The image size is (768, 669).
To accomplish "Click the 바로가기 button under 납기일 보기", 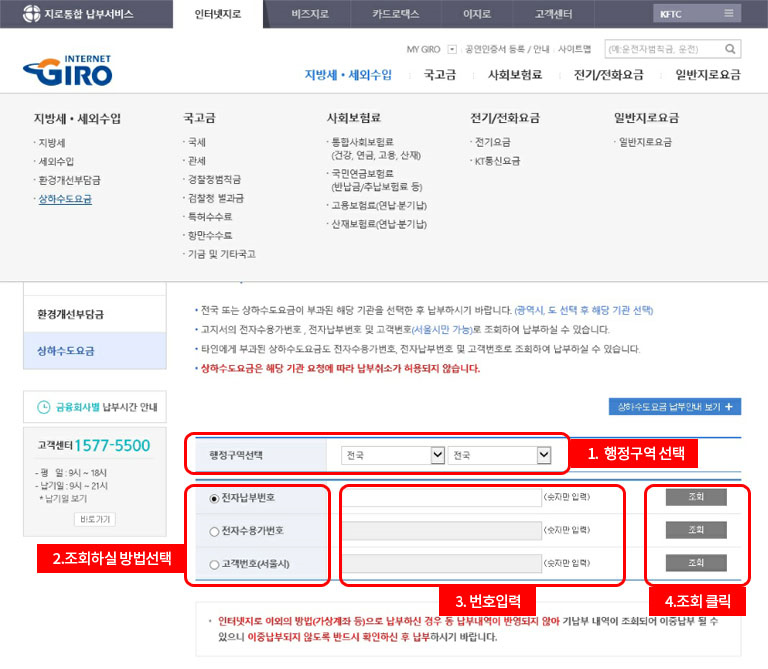I will pos(95,519).
